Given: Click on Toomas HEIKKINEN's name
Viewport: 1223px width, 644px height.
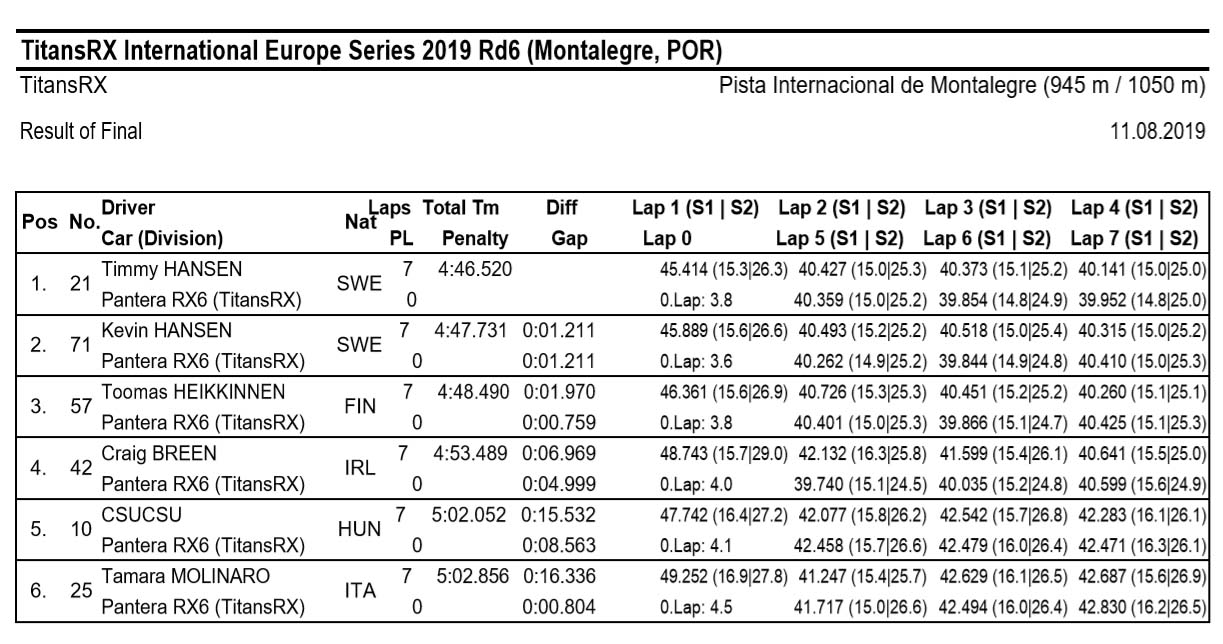Looking at the screenshot, I should click(193, 392).
